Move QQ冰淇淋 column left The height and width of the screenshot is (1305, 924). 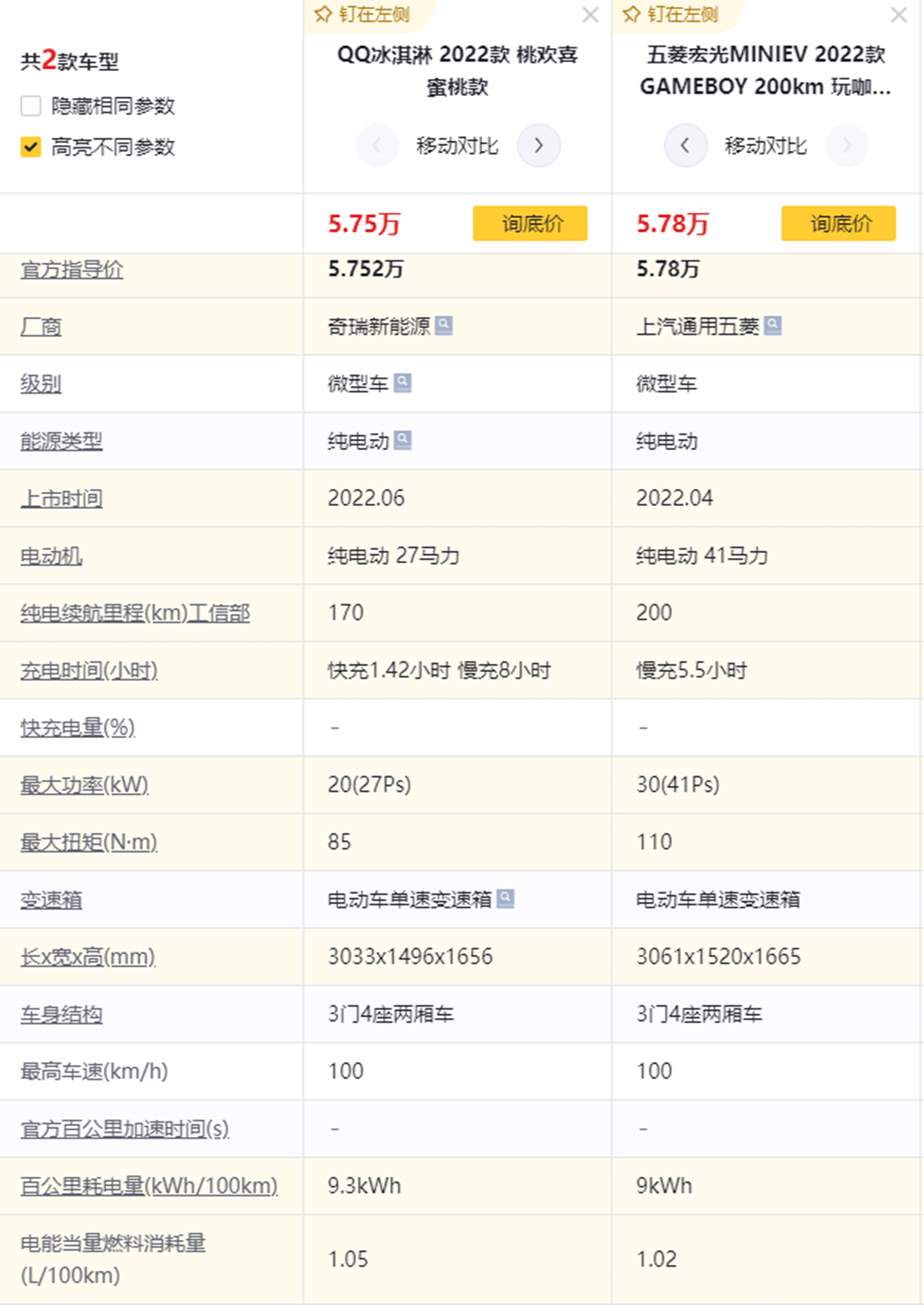pyautogui.click(x=377, y=146)
